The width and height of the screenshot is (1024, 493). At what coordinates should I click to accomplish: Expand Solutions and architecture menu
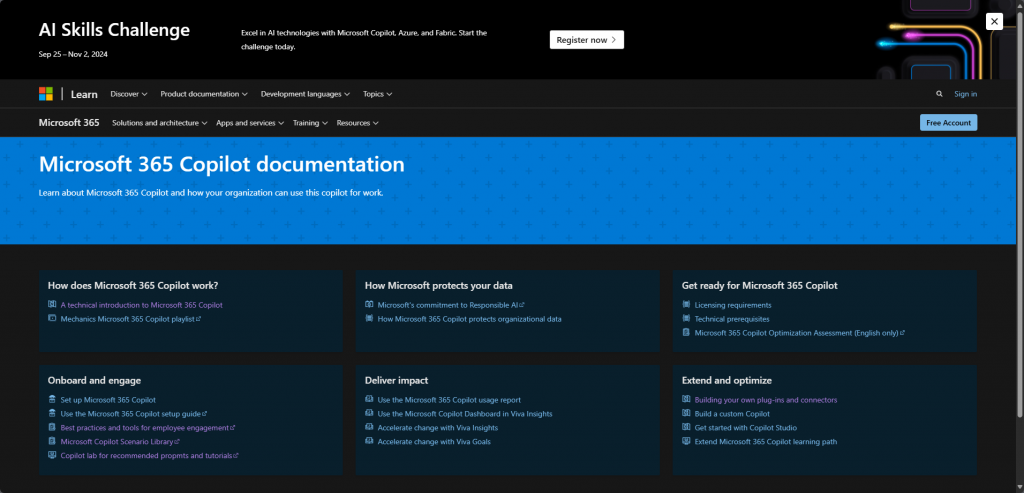point(159,123)
